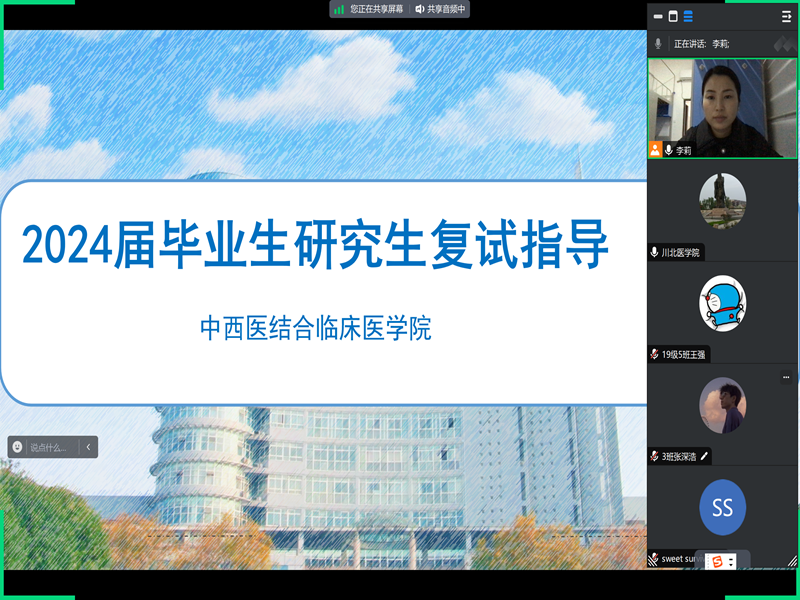The height and width of the screenshot is (600, 800).
Task: Click the rename pencil beside 3班张深浩
Action: pos(704,456)
